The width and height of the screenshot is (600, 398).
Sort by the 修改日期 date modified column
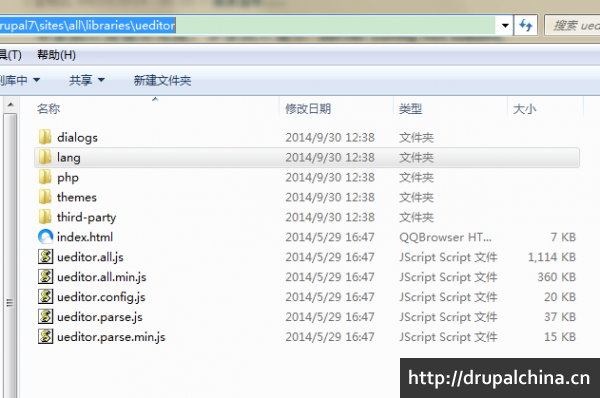point(308,109)
